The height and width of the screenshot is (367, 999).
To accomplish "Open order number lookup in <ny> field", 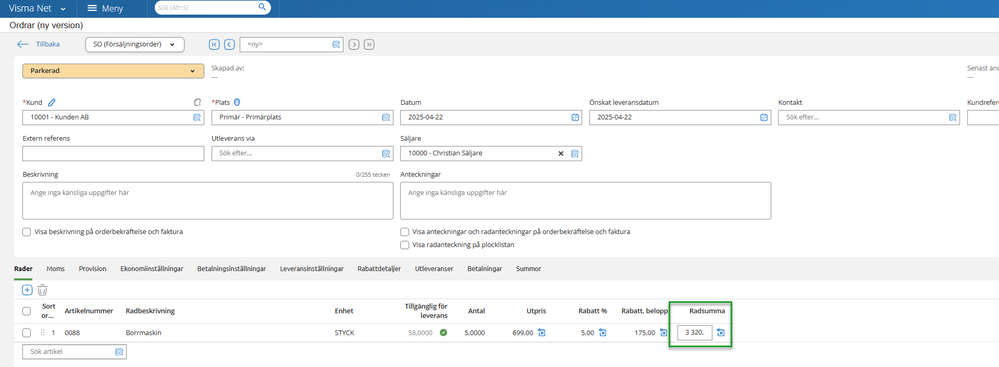I will click(x=336, y=45).
